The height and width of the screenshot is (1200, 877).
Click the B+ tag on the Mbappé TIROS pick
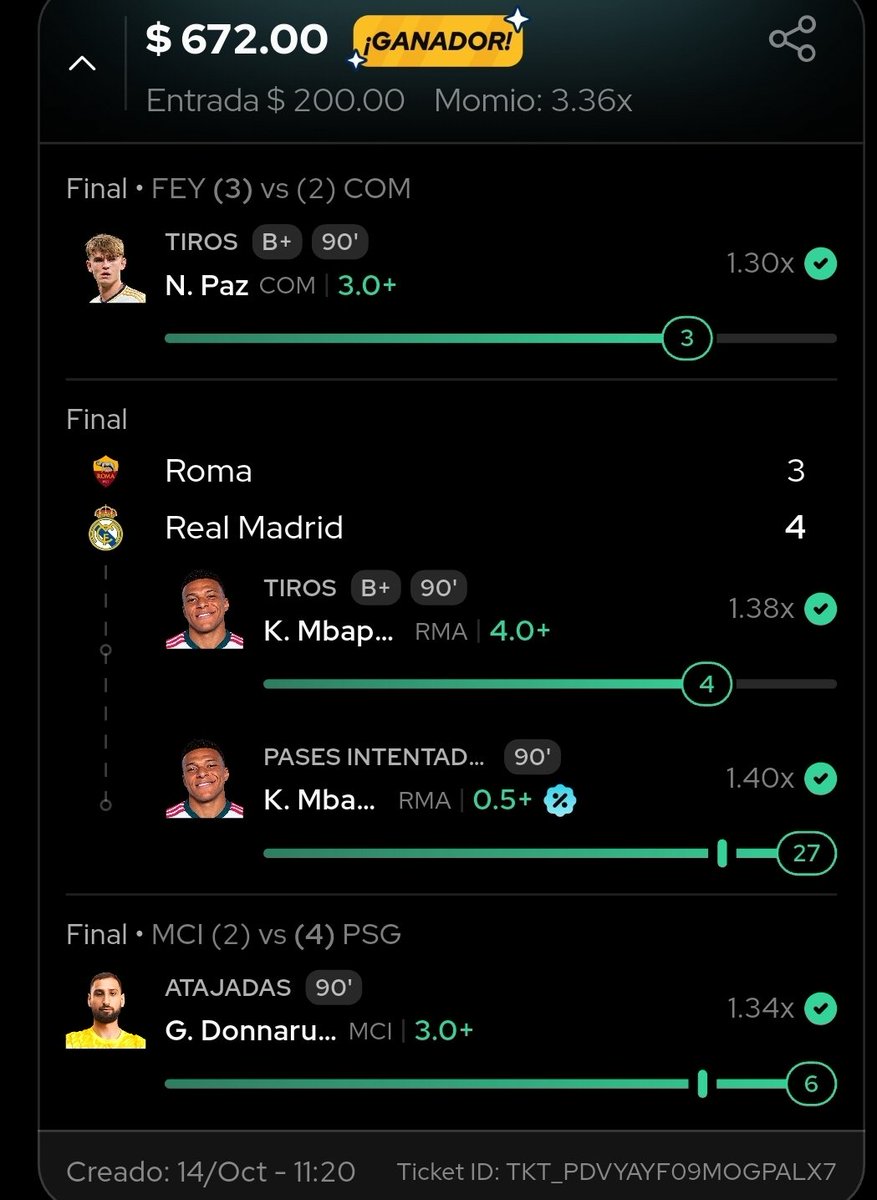[376, 588]
